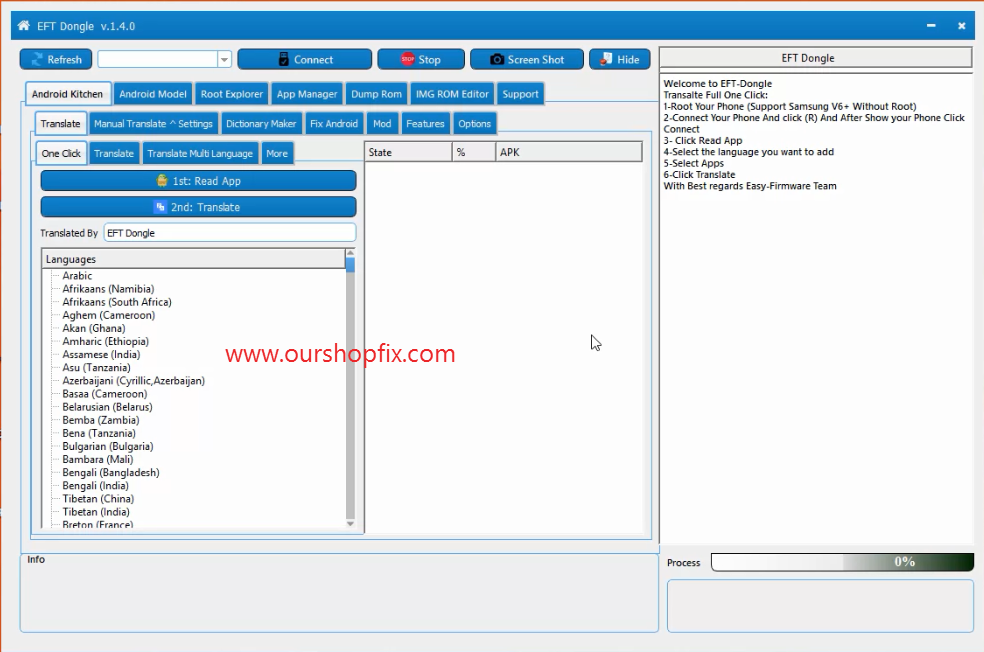
Task: Open the device selection dropdown arrow
Action: coord(224,60)
